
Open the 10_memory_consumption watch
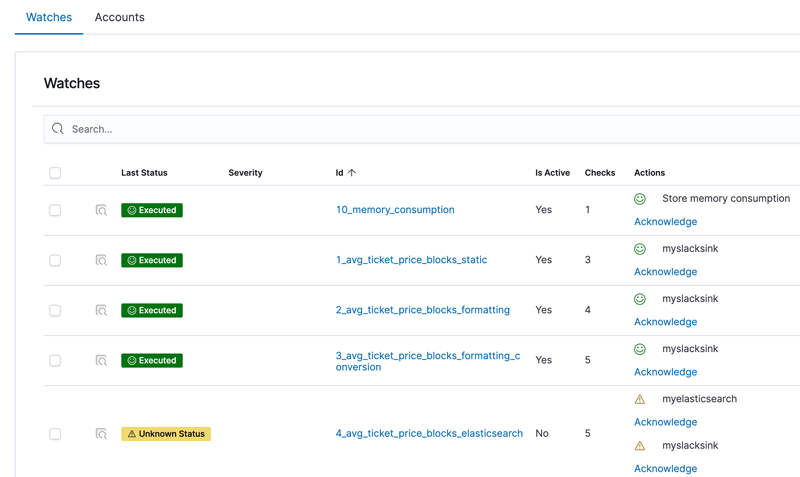(395, 210)
